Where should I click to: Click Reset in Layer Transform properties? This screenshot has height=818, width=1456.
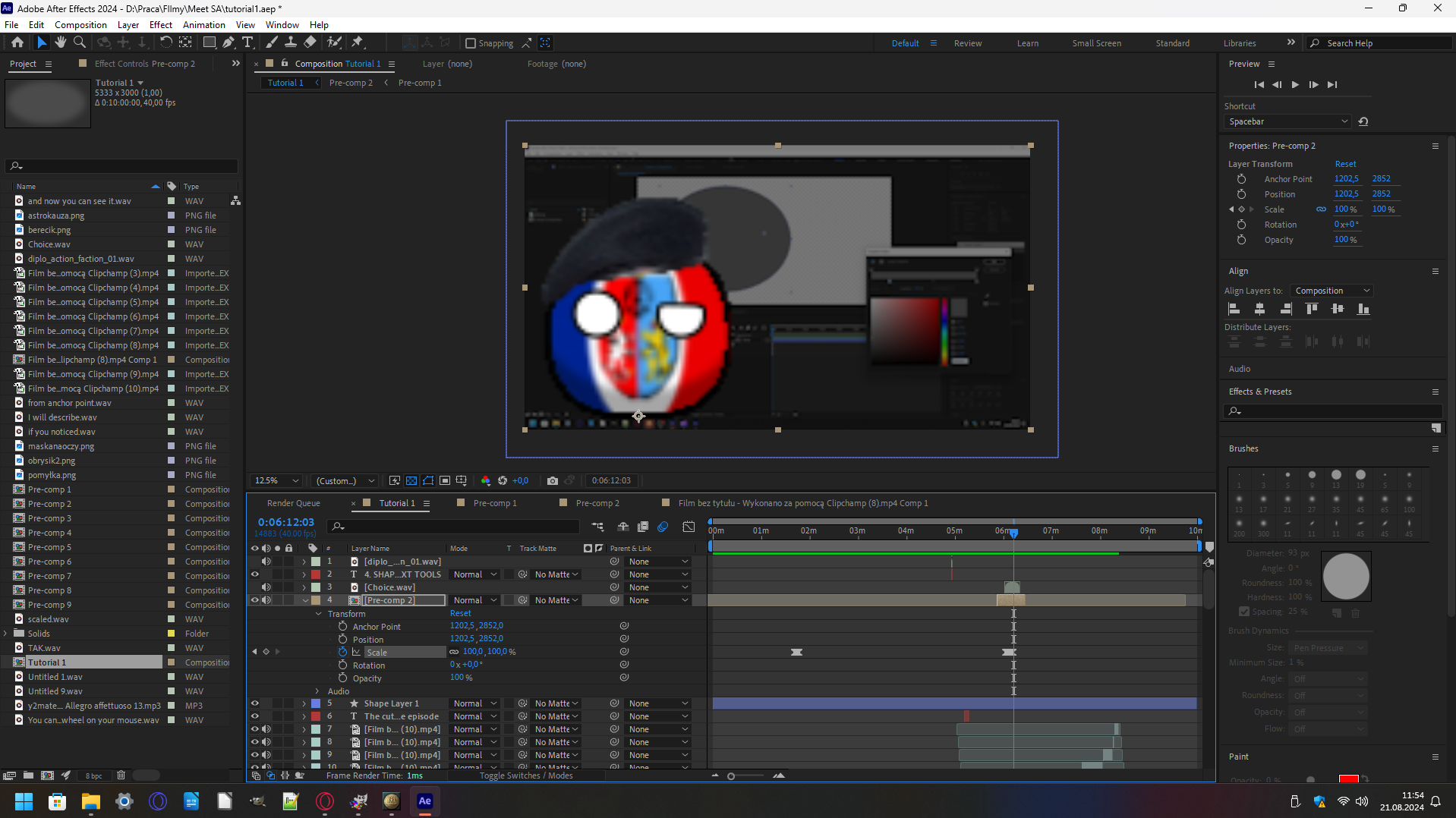(1345, 164)
